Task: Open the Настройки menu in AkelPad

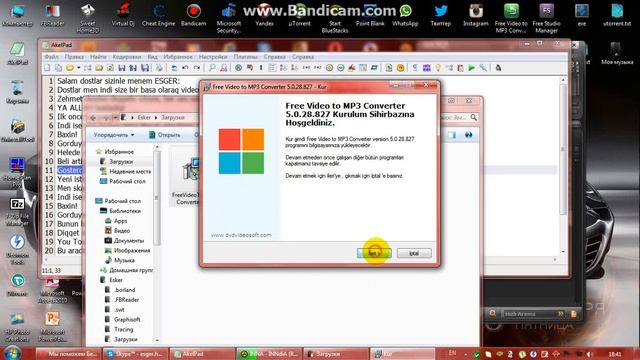Action: (213, 57)
